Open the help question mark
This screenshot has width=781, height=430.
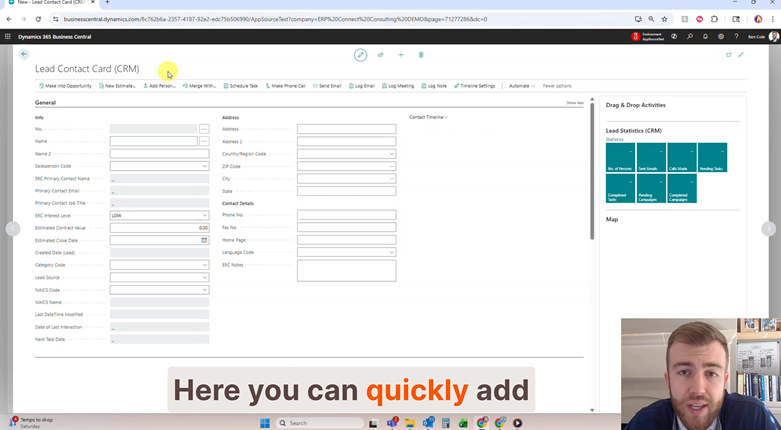pos(736,36)
